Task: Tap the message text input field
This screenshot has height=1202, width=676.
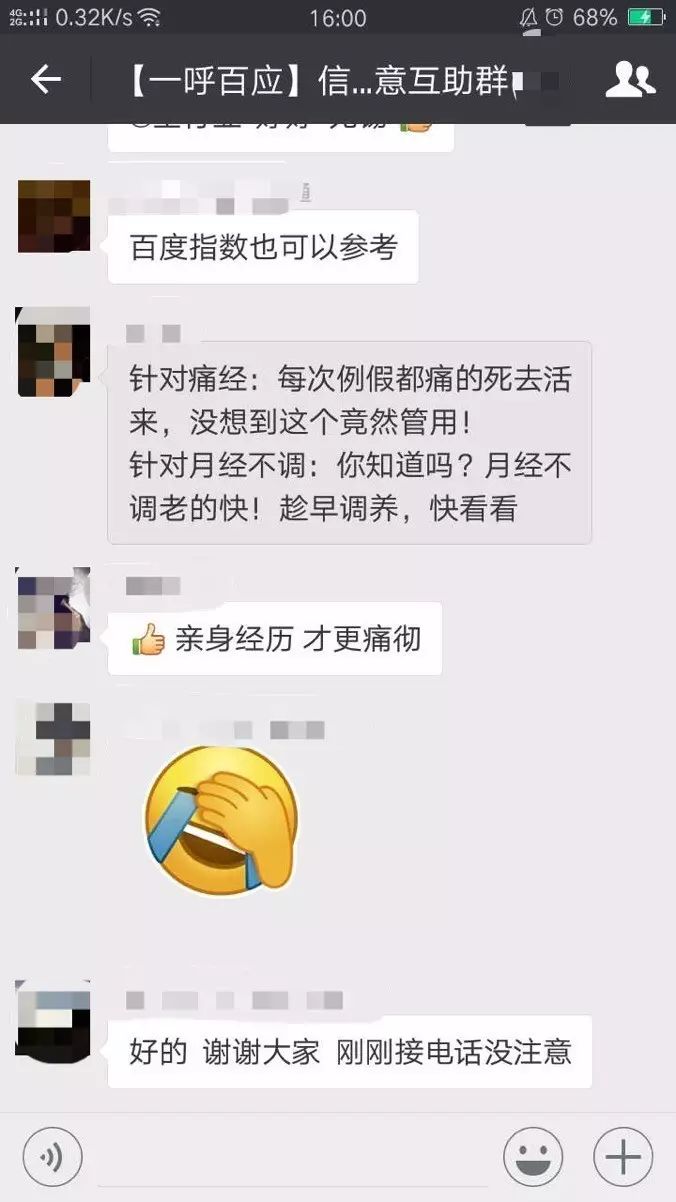Action: (293, 1157)
